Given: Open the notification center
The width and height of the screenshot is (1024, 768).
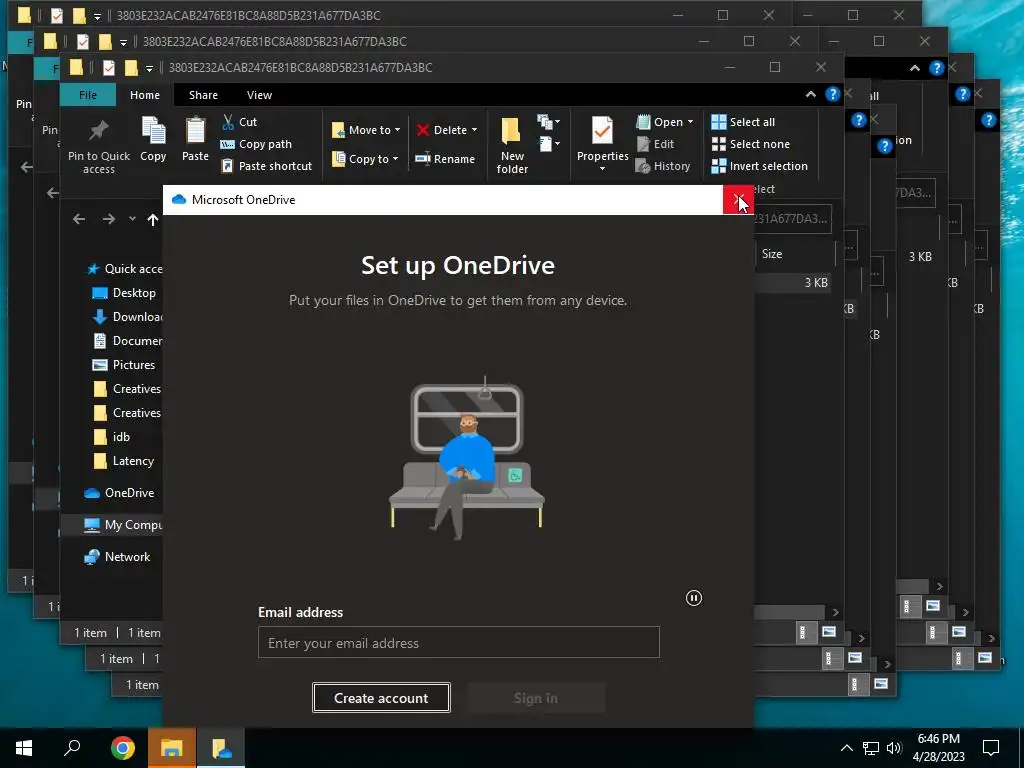Looking at the screenshot, I should tap(991, 748).
